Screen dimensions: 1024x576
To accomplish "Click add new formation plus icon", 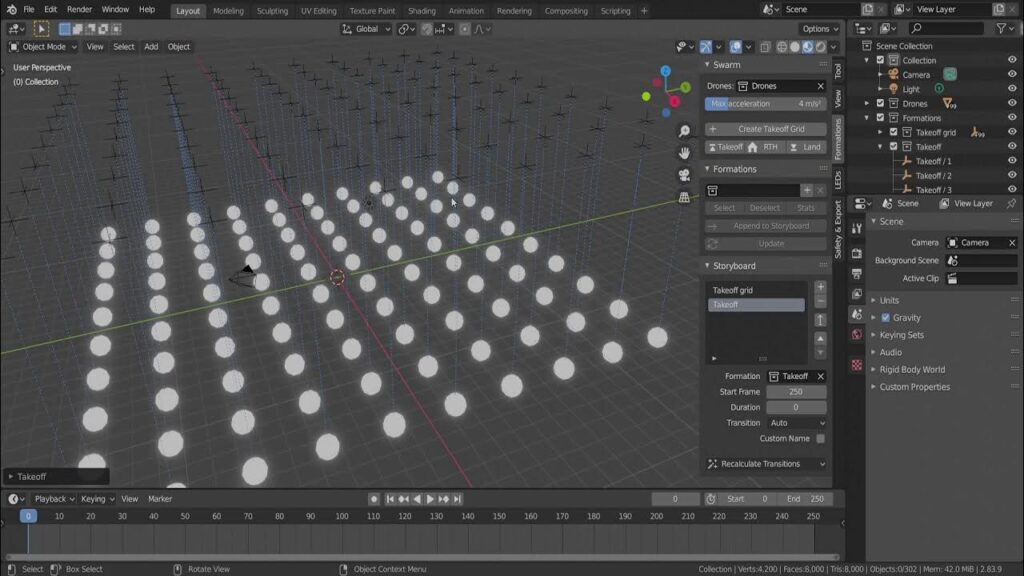I will tap(807, 190).
